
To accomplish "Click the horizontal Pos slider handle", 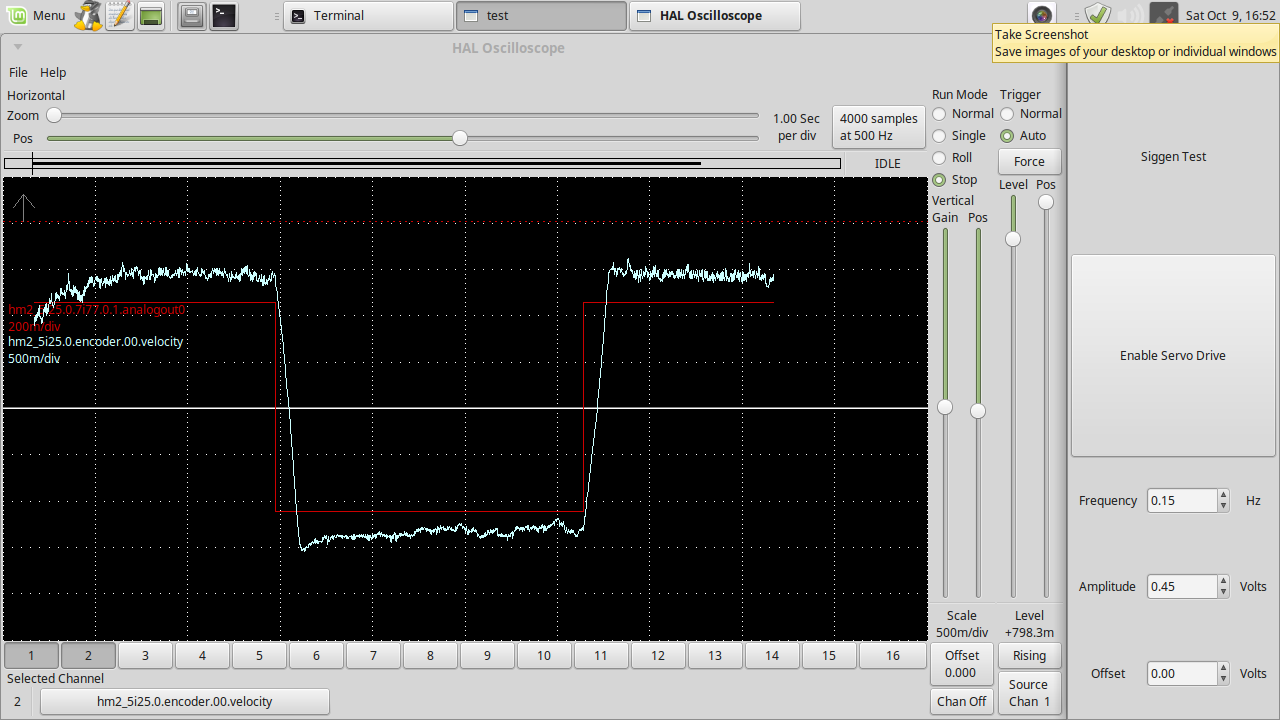I will pos(460,138).
